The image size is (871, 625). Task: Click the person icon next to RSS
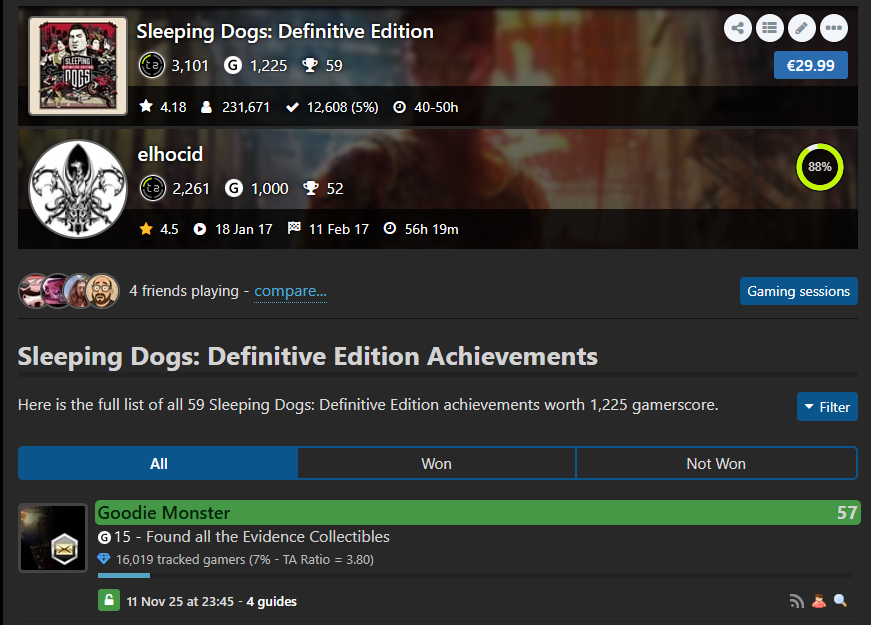pos(819,601)
